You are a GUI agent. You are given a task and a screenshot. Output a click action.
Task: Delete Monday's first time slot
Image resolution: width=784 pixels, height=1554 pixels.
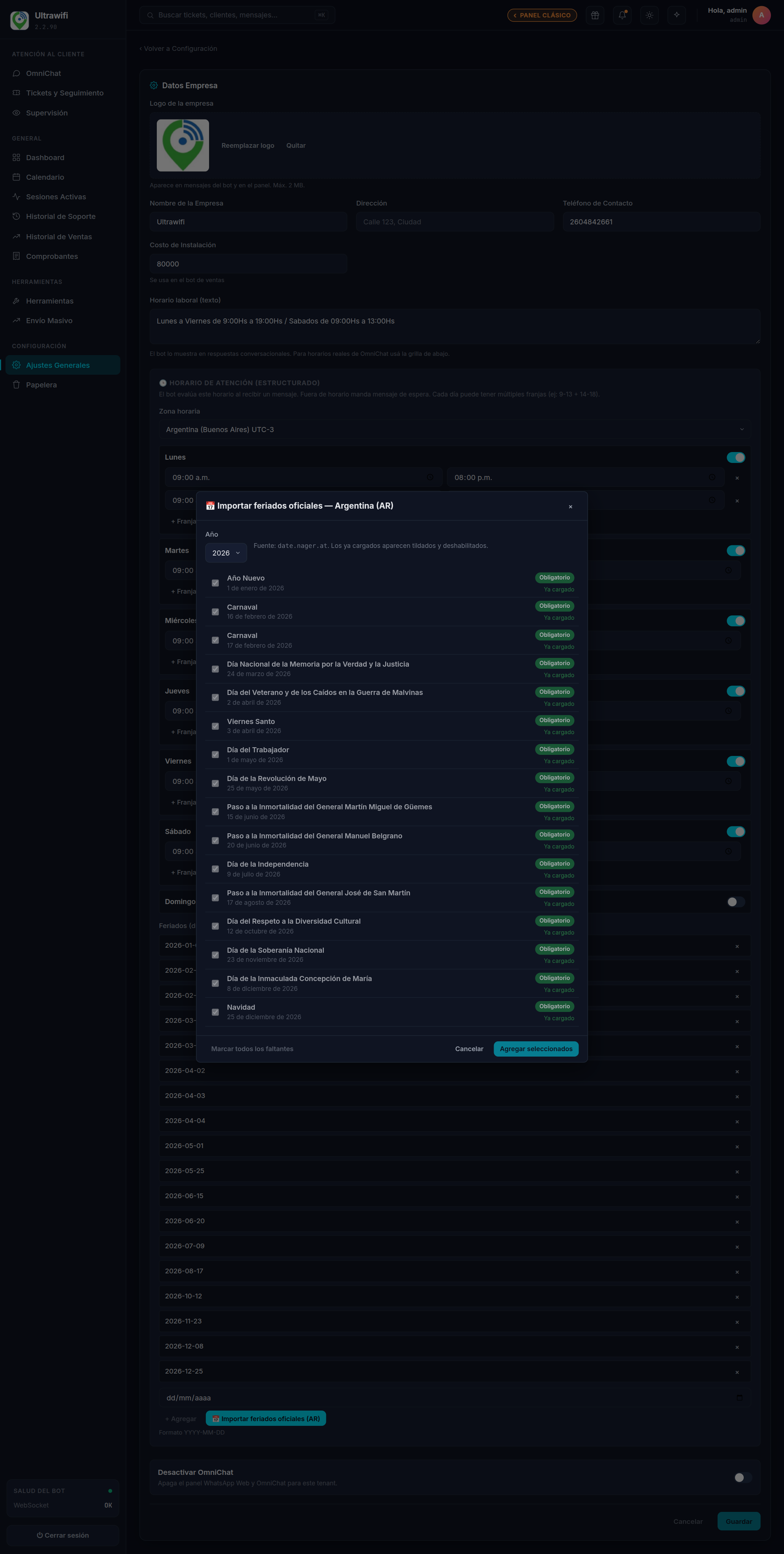(737, 478)
